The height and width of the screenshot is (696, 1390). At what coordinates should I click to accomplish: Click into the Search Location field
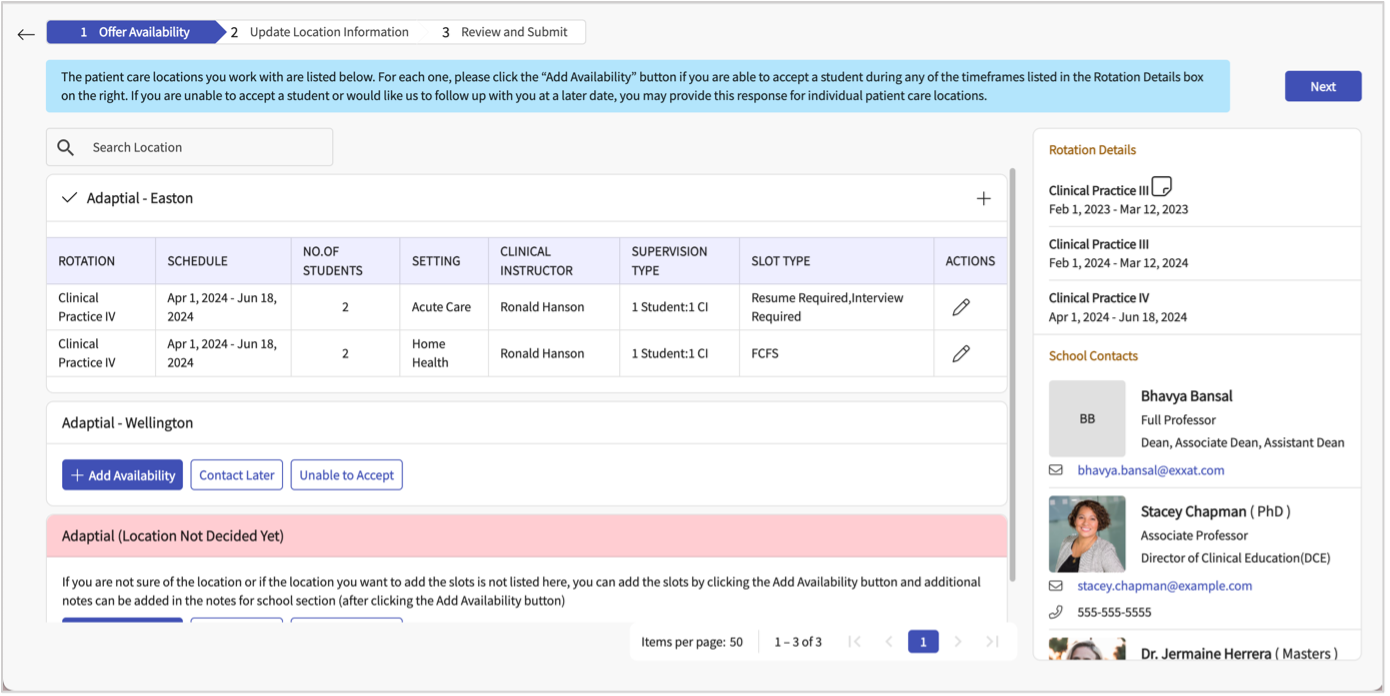pyautogui.click(x=205, y=147)
